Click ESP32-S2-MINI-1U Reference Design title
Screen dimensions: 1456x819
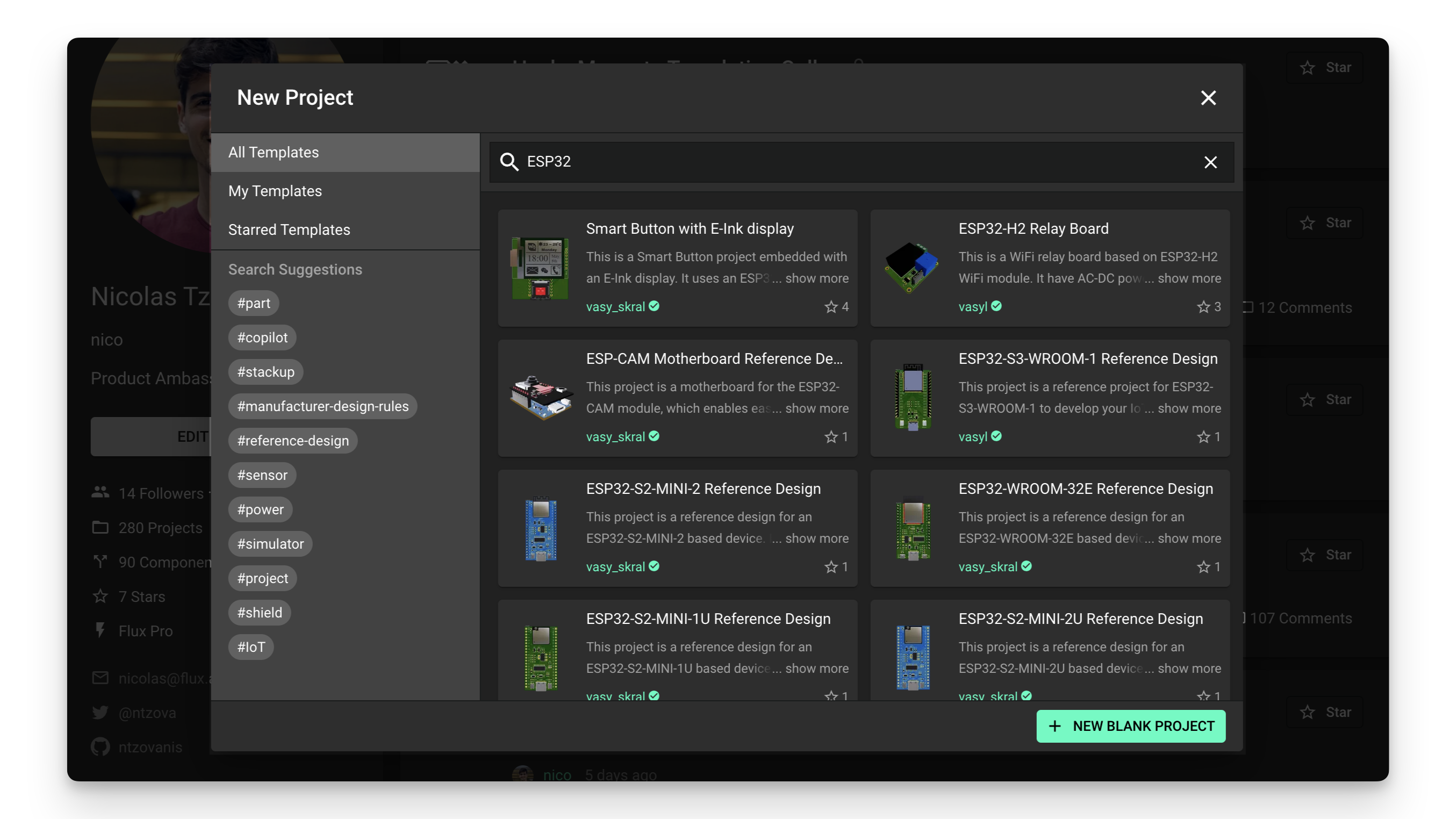point(708,619)
